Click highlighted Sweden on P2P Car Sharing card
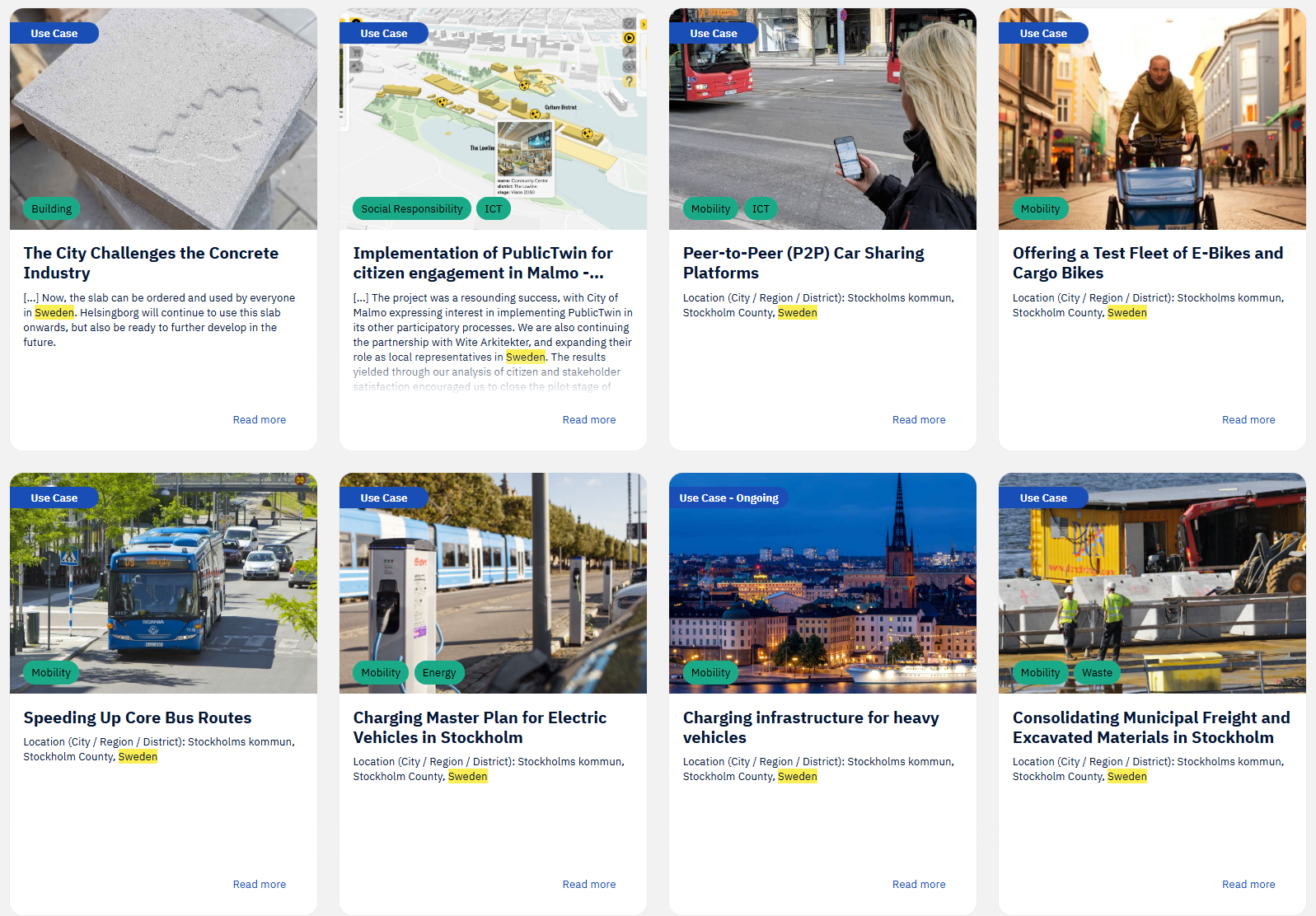1316x916 pixels. pos(798,313)
